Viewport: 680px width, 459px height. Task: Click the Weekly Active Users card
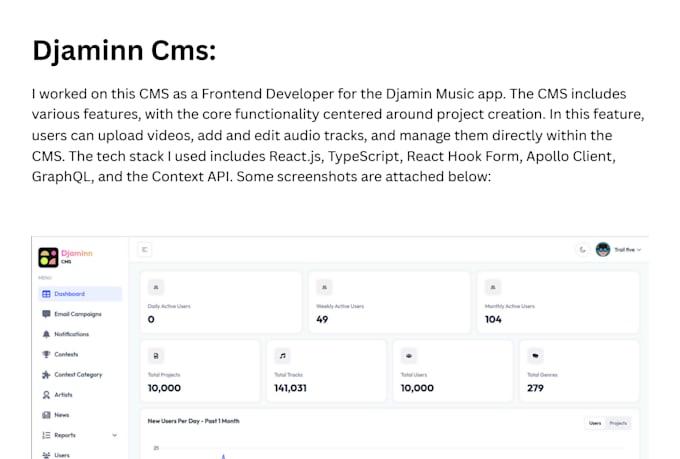pos(389,302)
